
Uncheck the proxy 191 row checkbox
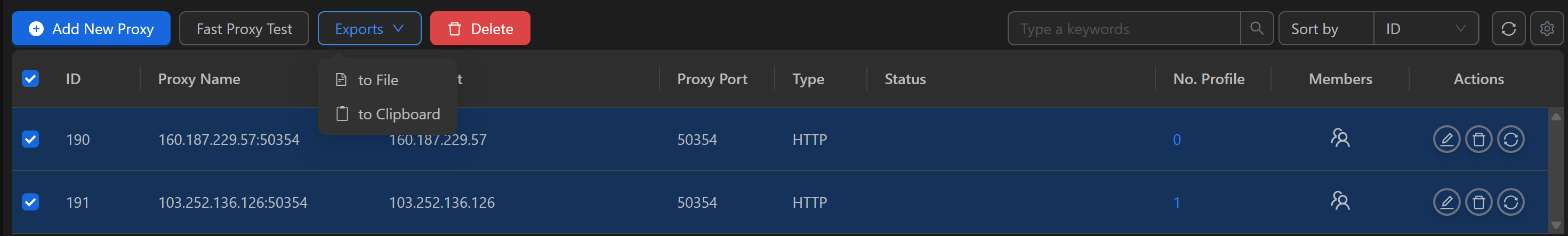(x=30, y=202)
